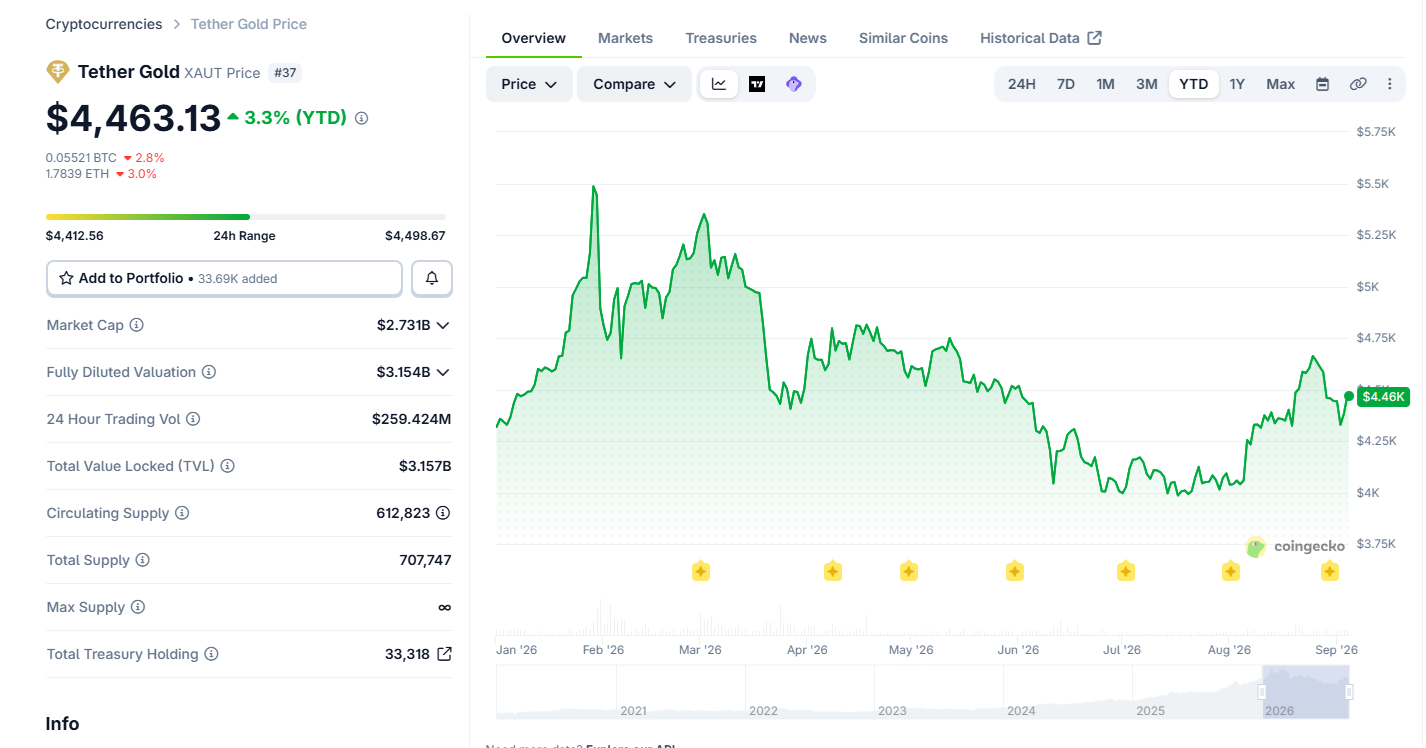Image resolution: width=1426 pixels, height=748 pixels.
Task: Select the Max time range
Action: point(1281,84)
